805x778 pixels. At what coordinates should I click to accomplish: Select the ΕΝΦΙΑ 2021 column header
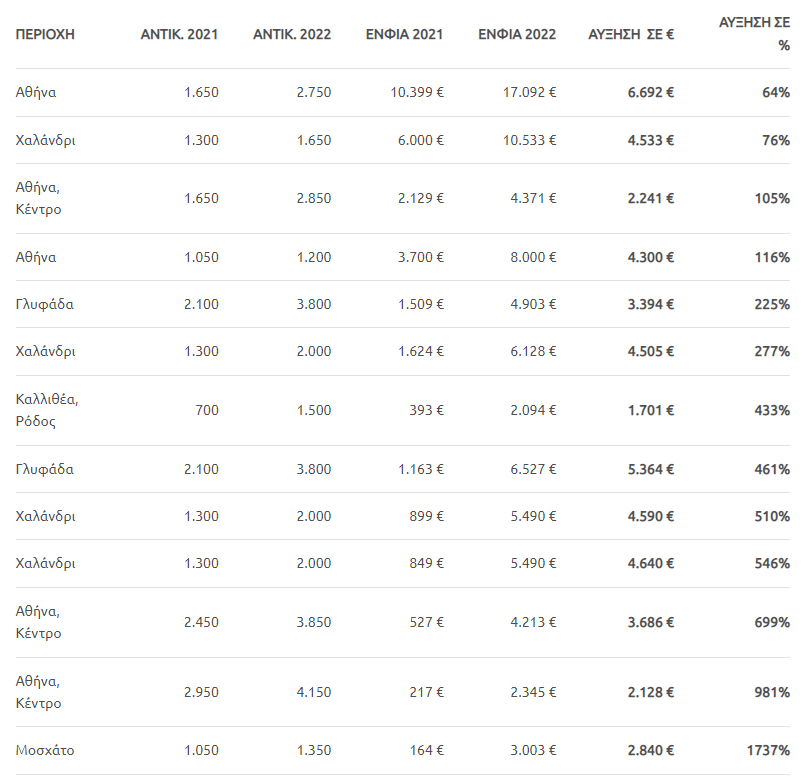click(404, 34)
